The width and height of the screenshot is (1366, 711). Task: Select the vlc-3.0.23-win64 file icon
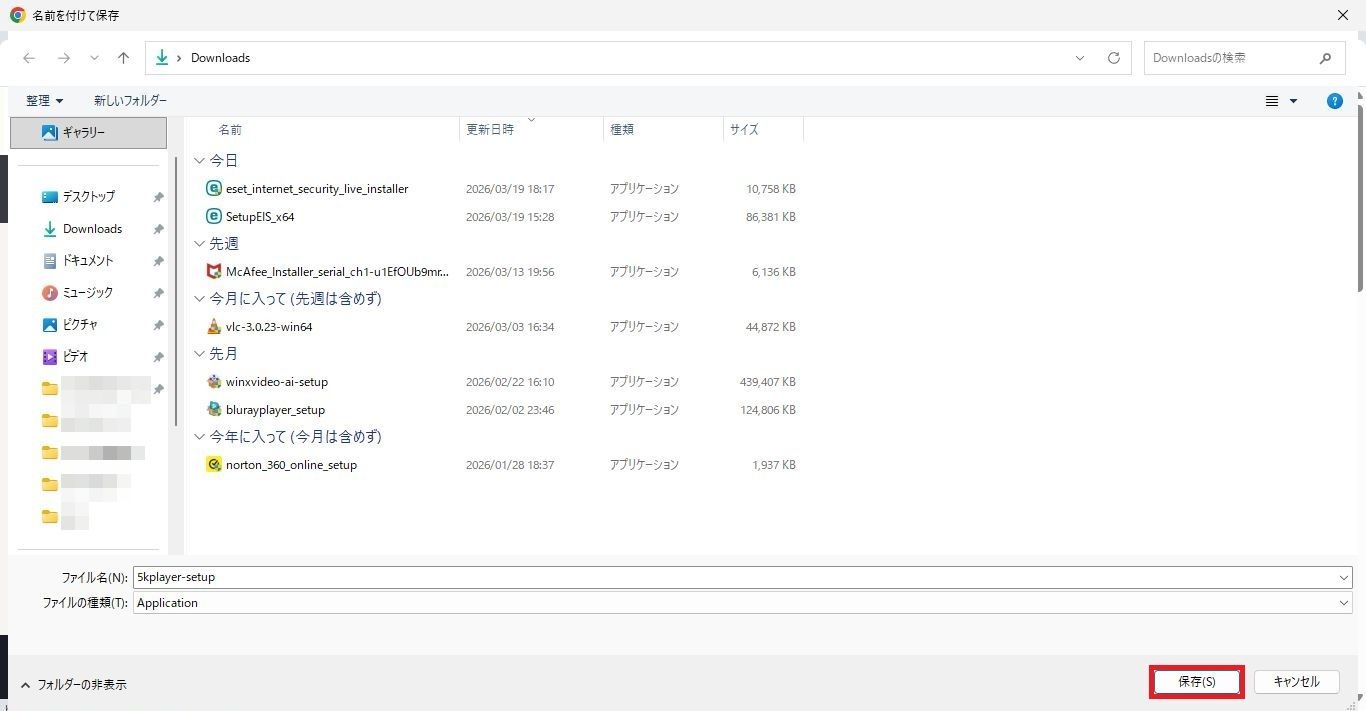pos(214,327)
